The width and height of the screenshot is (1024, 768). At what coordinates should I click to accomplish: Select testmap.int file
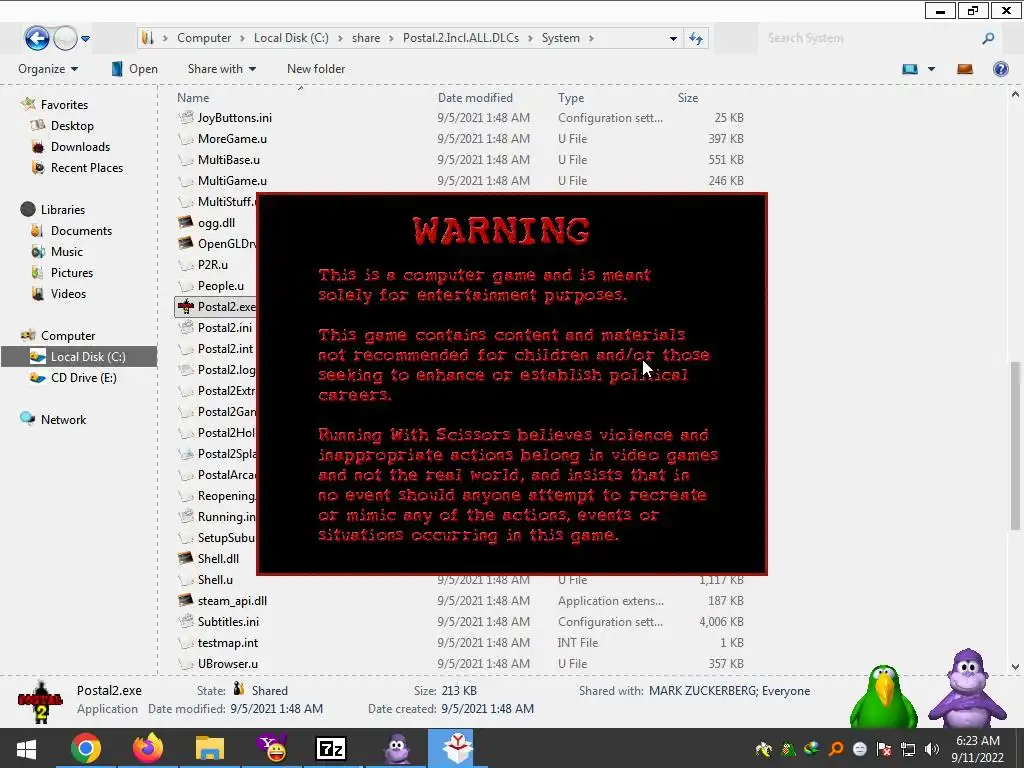228,642
